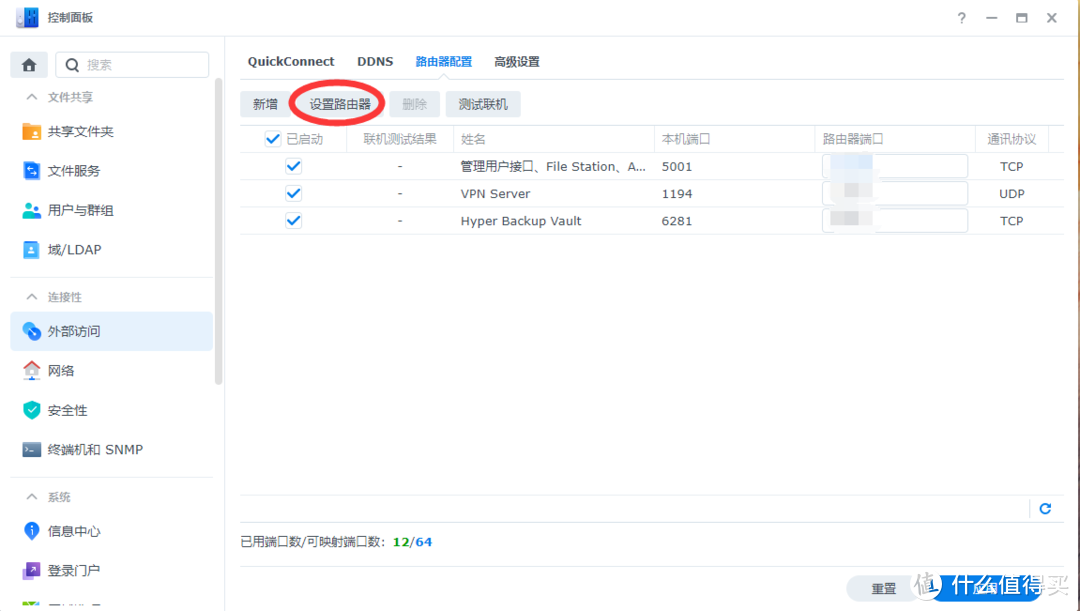
Task: Open the login portal icon (登录门户)
Action: 32,570
